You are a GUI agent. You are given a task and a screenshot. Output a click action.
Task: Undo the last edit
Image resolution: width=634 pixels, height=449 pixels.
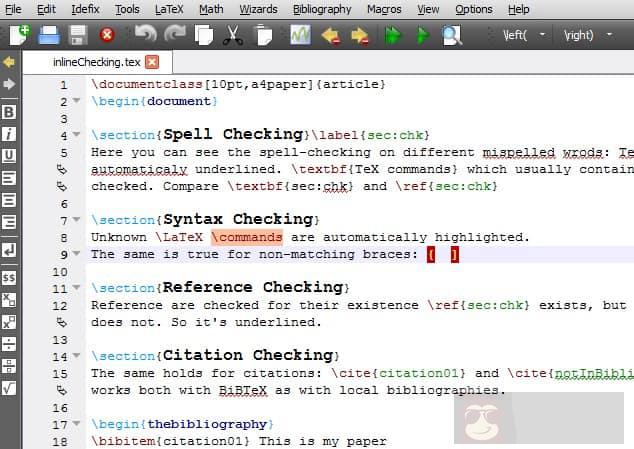tap(145, 34)
